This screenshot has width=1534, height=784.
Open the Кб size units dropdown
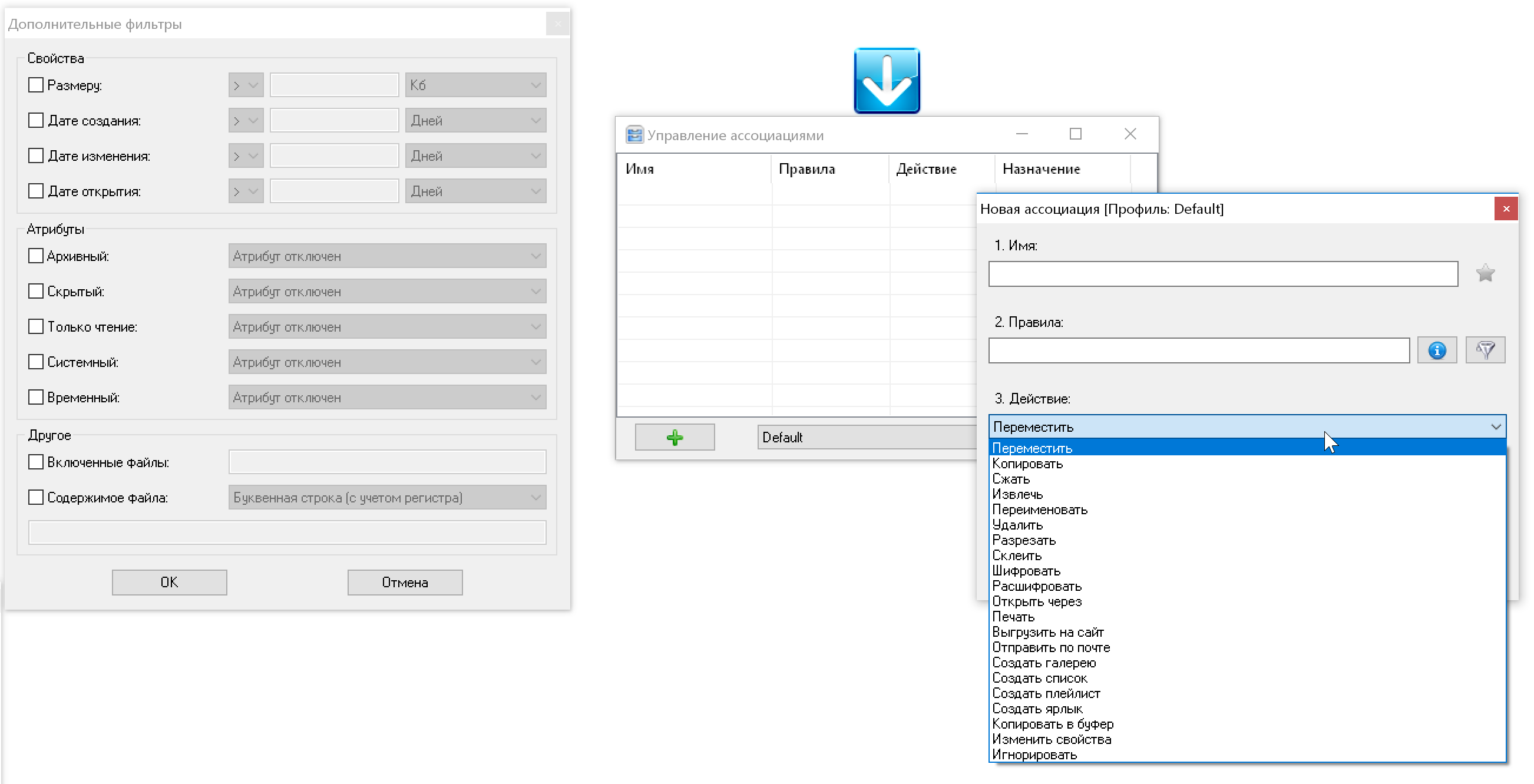coord(475,85)
